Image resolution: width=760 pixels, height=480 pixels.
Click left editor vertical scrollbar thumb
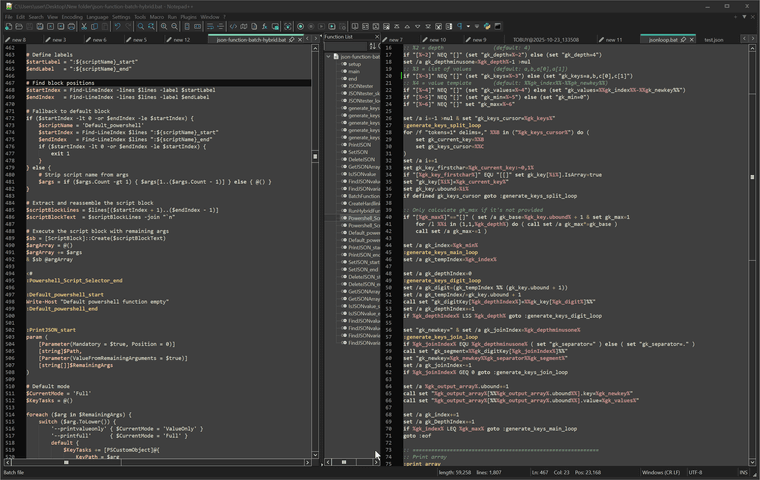pyautogui.click(x=315, y=156)
